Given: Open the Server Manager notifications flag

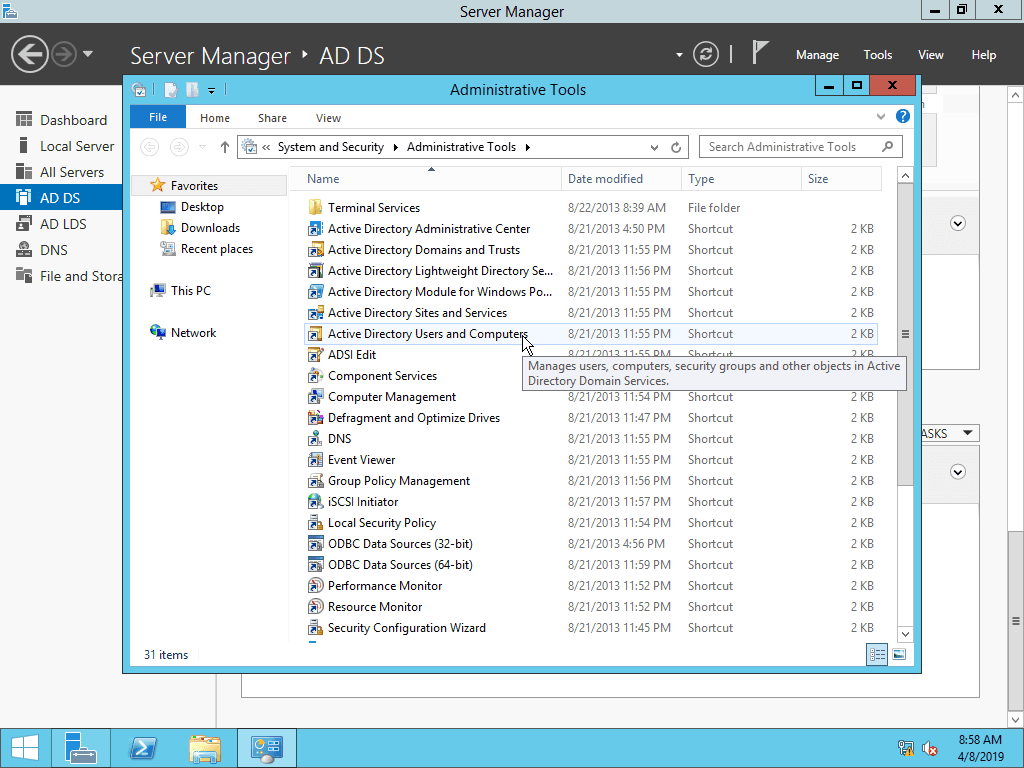Looking at the screenshot, I should pos(759,53).
